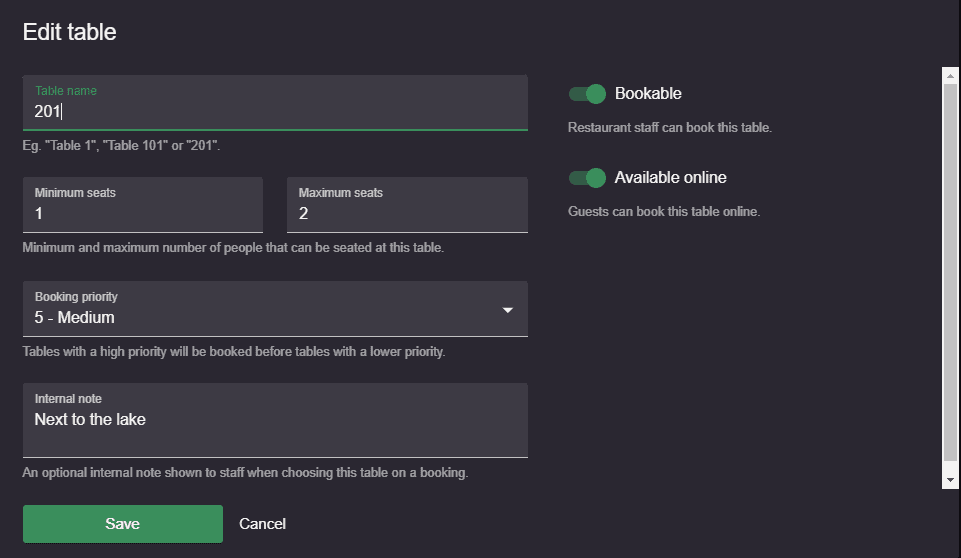Place cursor in "Next to the lake" text
The image size is (961, 558).
click(90, 419)
